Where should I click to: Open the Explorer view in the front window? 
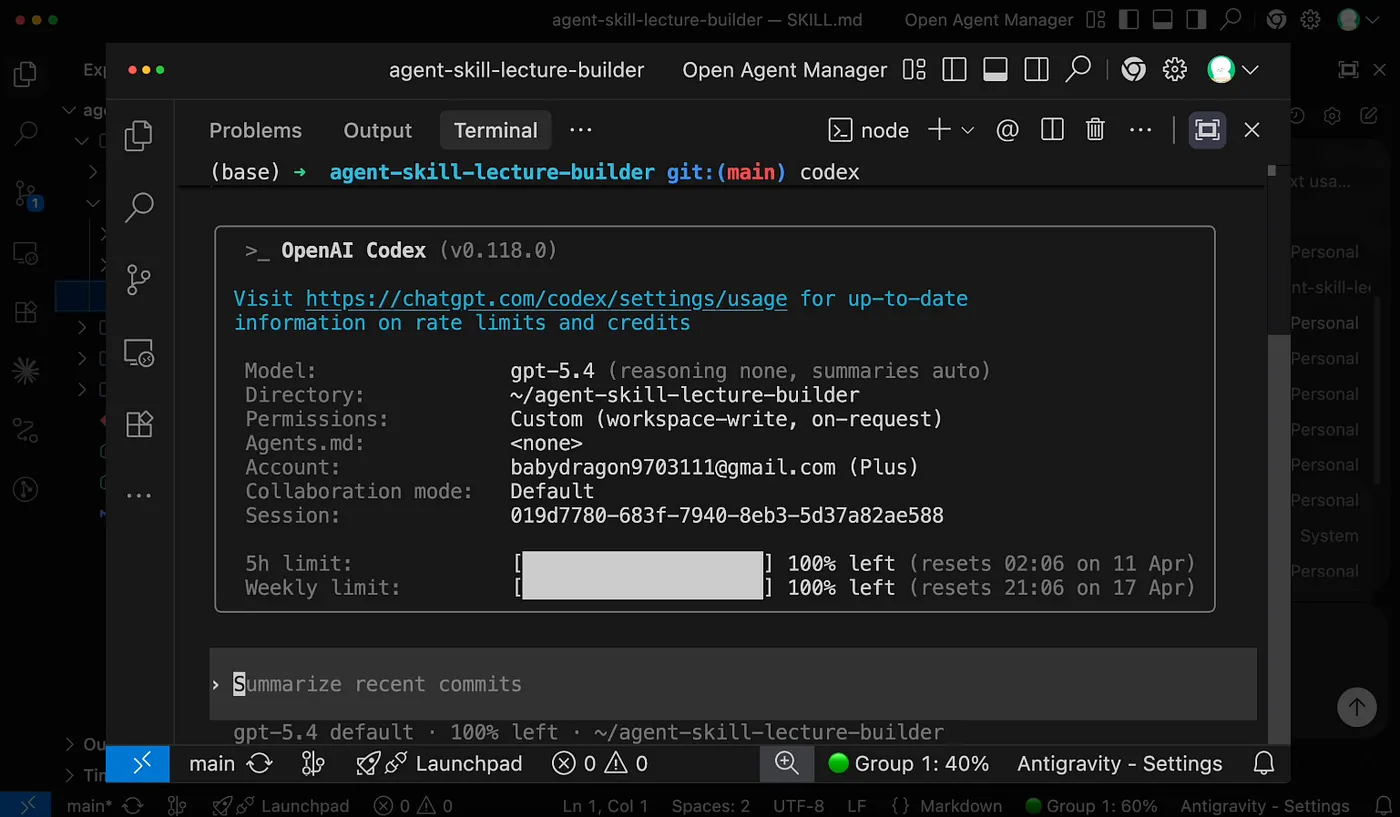(139, 136)
